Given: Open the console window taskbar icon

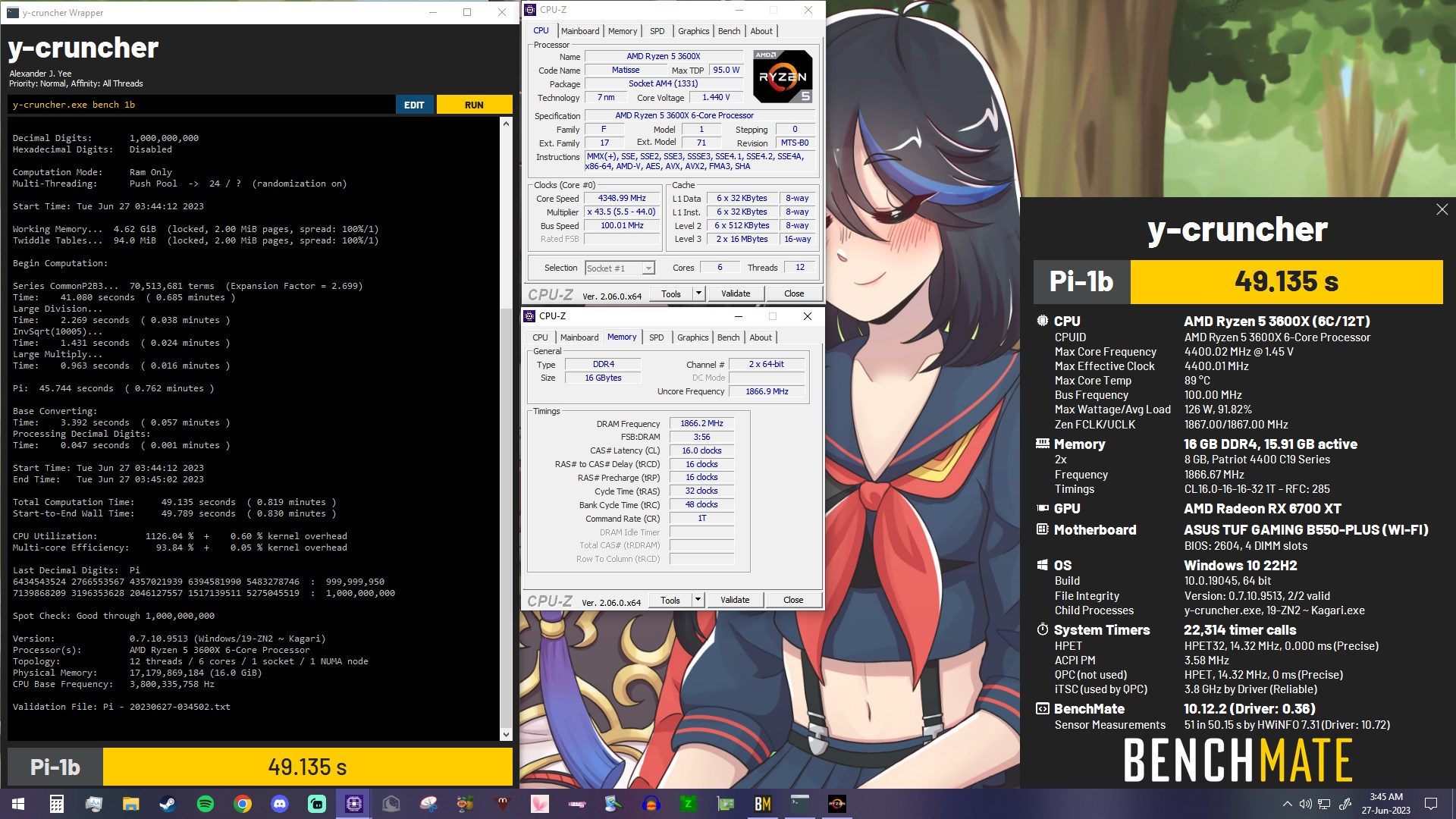Looking at the screenshot, I should (x=799, y=804).
